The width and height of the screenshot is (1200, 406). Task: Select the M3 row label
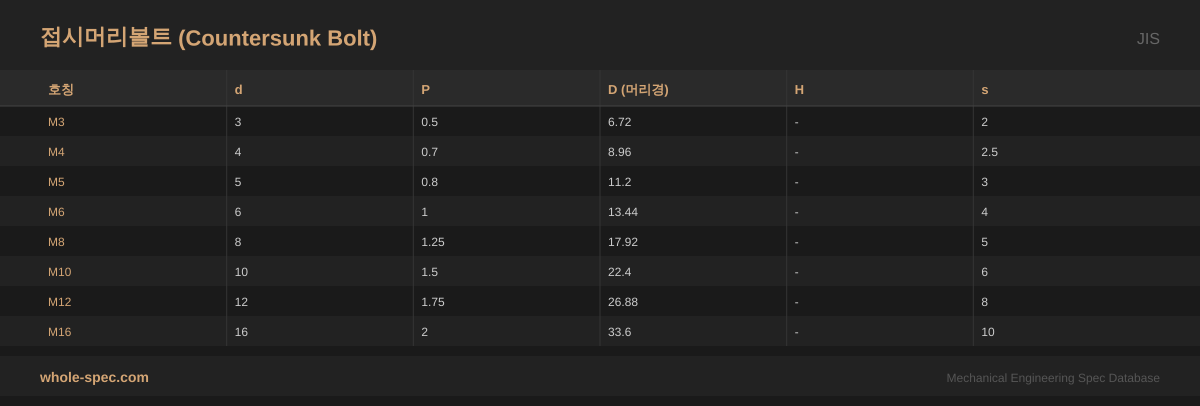coord(56,122)
